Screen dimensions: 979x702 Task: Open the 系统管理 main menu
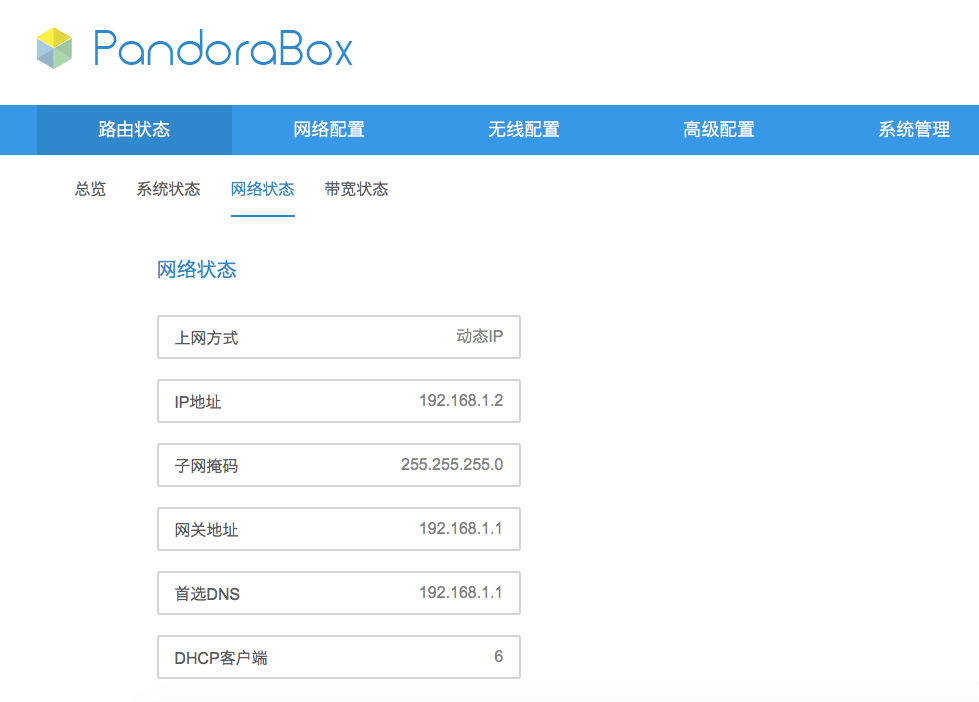click(x=914, y=129)
